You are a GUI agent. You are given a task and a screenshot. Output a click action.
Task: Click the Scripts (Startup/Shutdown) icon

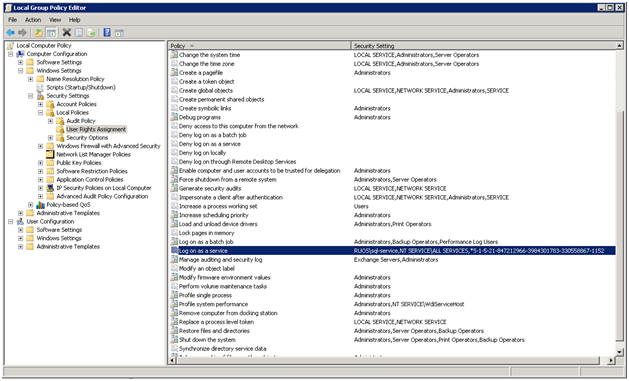(x=40, y=87)
